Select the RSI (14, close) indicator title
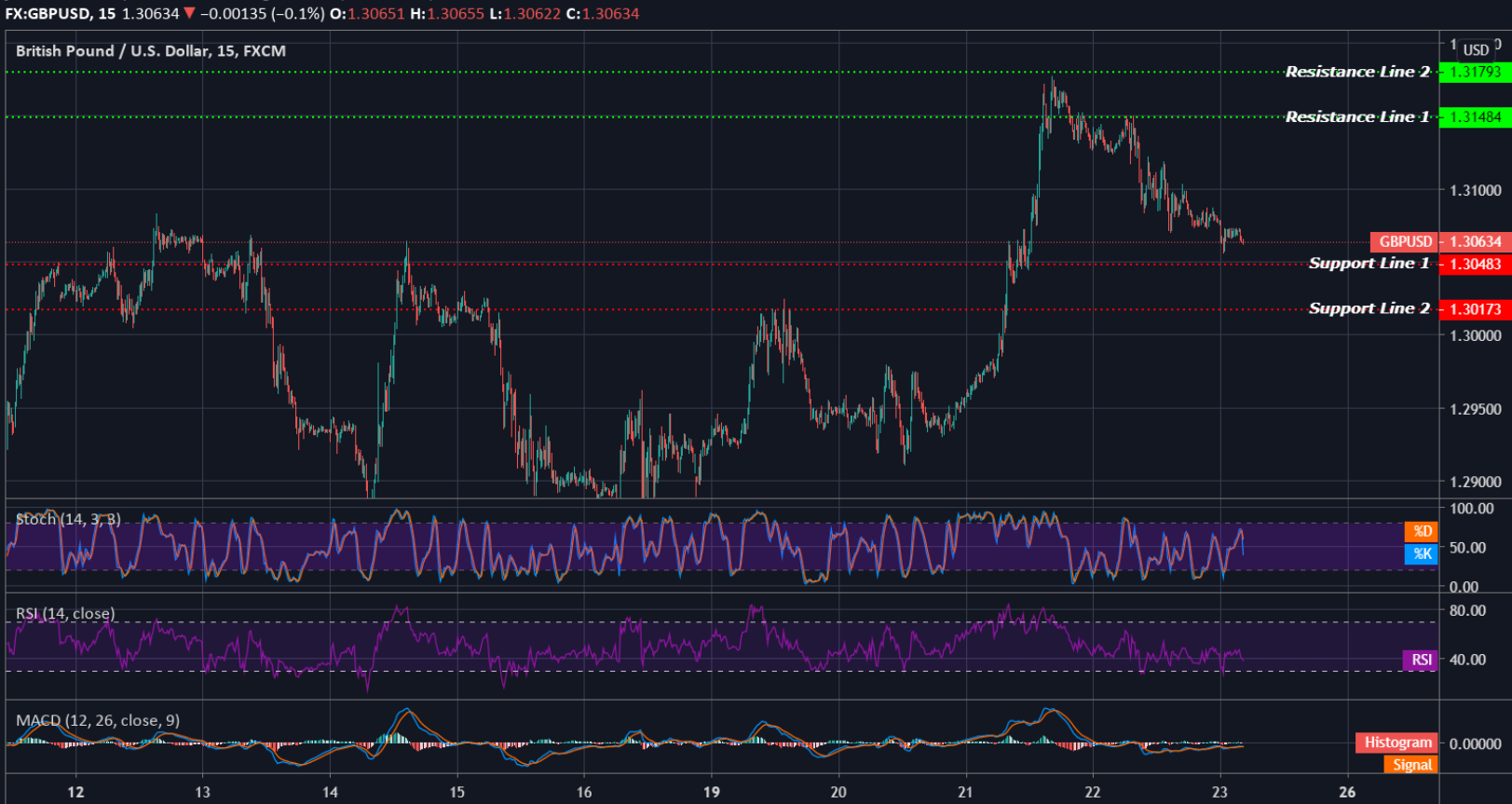This screenshot has width=1512, height=804. tap(65, 613)
